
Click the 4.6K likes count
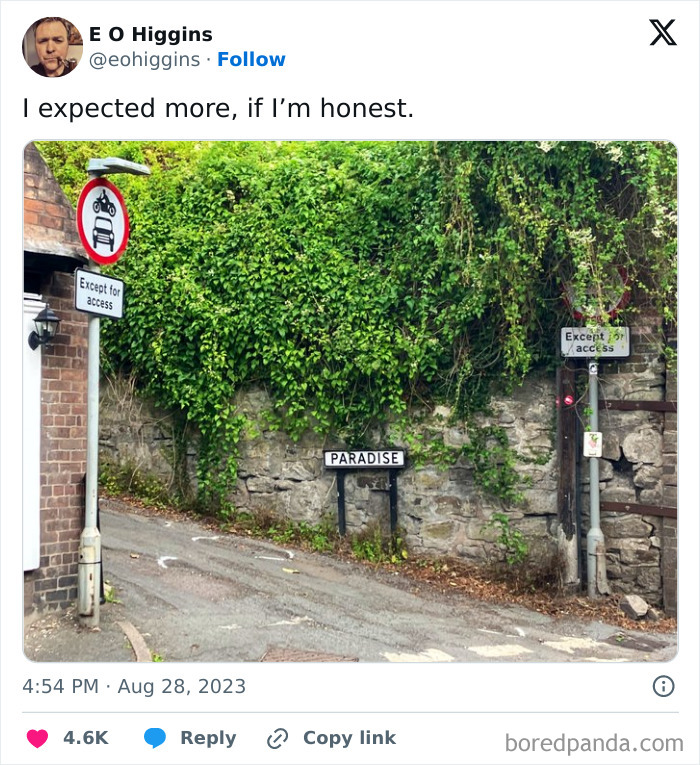pyautogui.click(x=86, y=738)
